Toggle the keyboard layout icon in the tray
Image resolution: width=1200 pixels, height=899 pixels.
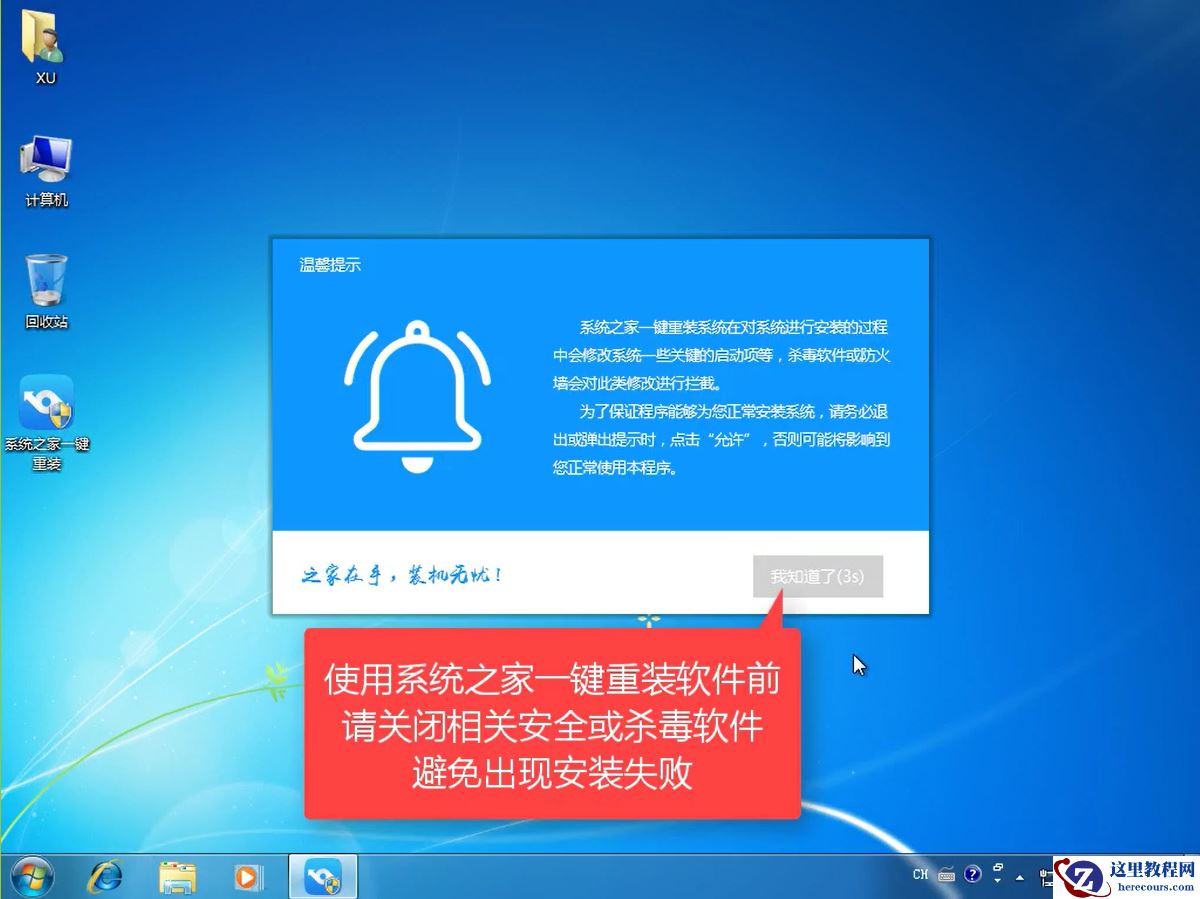point(947,876)
